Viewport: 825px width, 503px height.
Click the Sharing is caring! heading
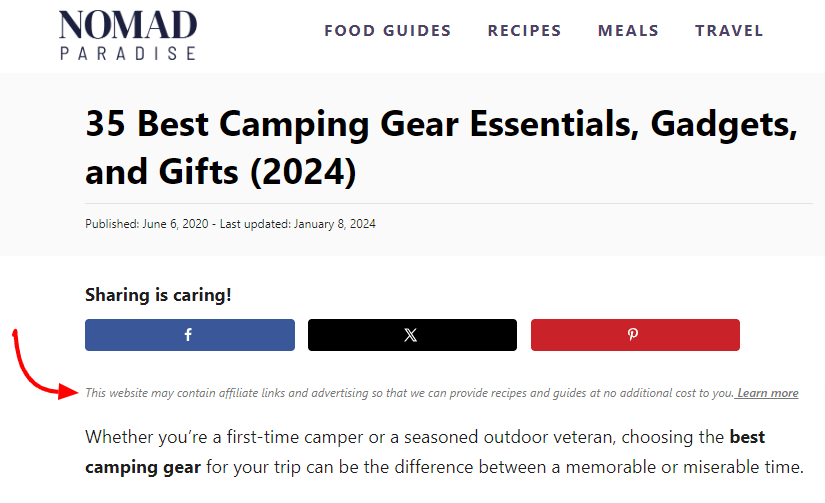(158, 295)
